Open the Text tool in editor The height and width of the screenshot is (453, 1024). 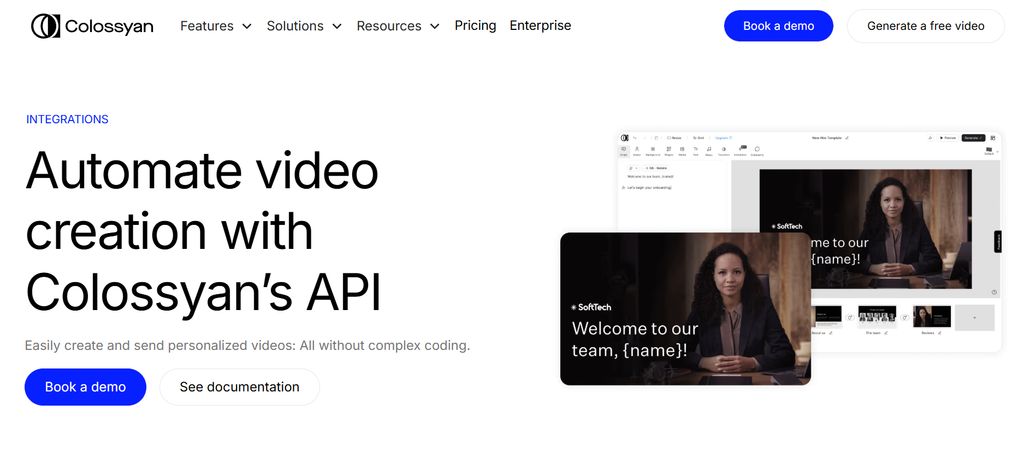coord(696,151)
